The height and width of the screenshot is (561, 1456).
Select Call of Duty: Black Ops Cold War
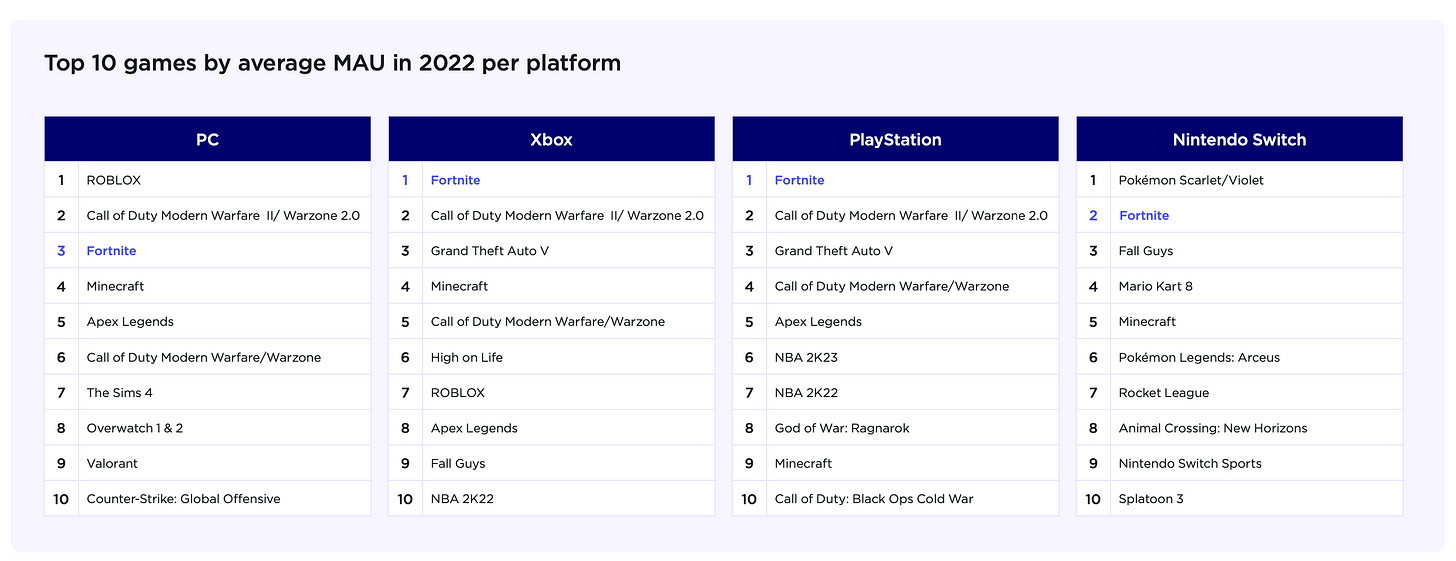873,499
